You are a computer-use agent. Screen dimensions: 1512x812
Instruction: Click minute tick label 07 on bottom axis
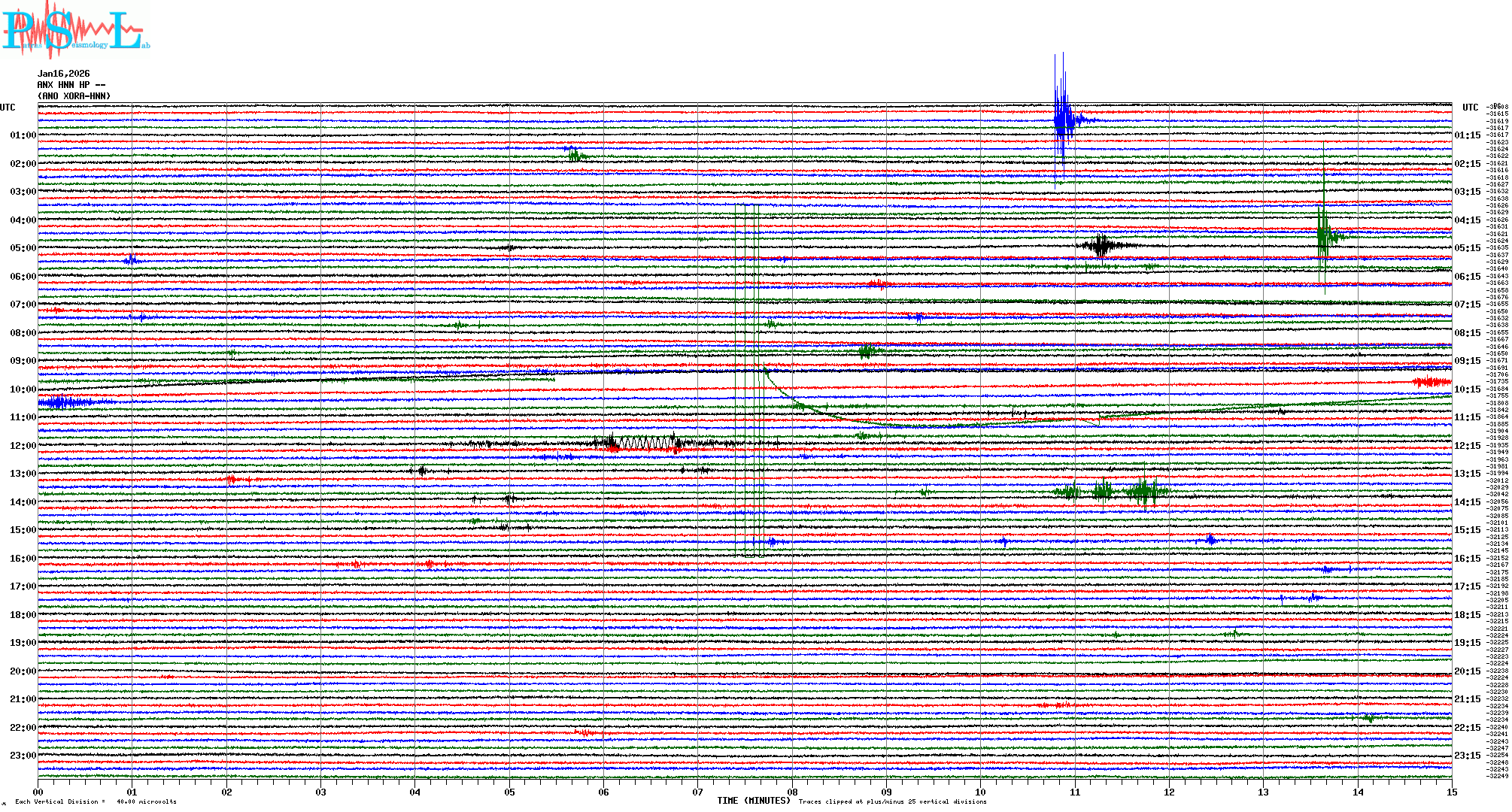(698, 792)
